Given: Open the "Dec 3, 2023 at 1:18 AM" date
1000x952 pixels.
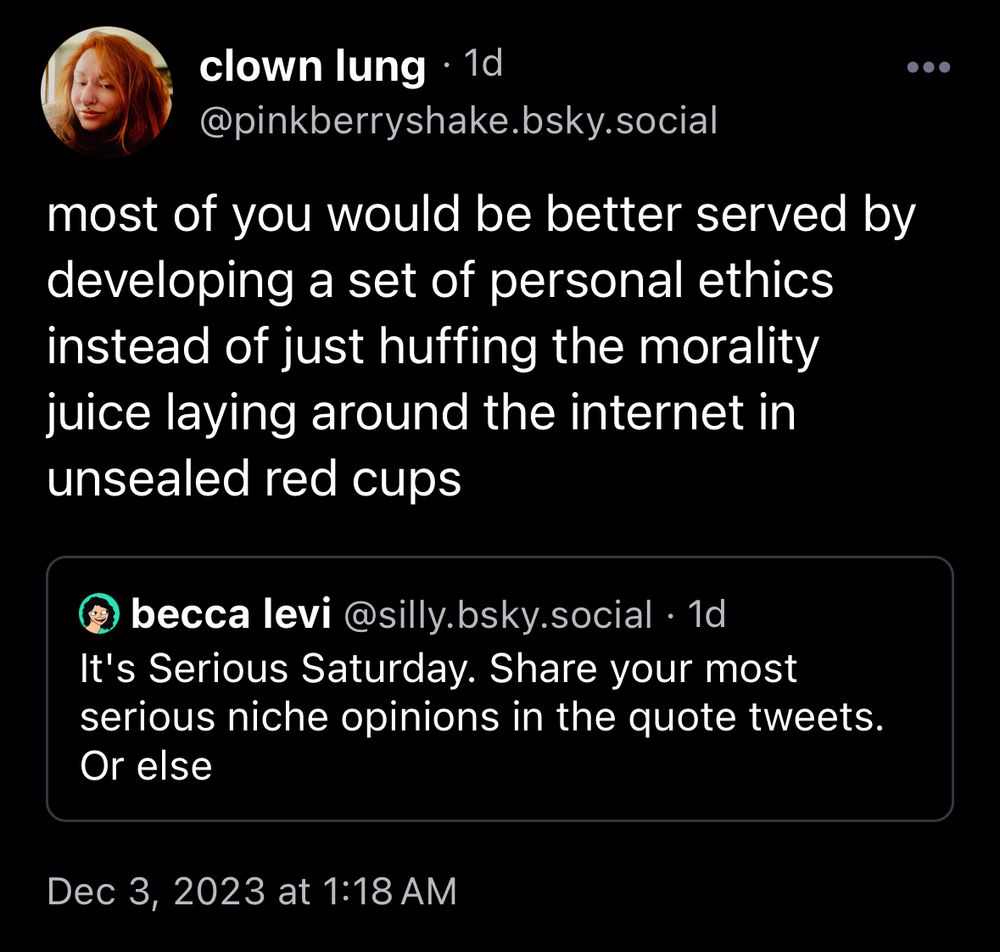Looking at the screenshot, I should pos(251,890).
